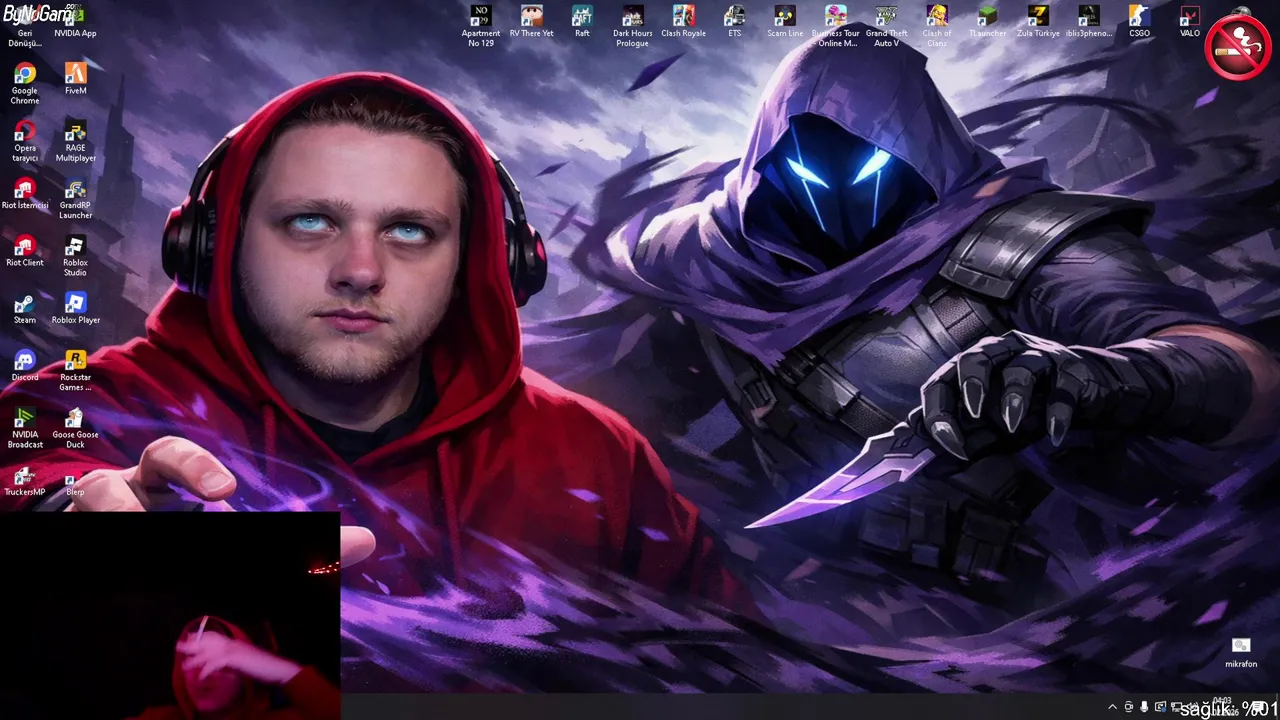This screenshot has width=1280, height=720.
Task: Select the Opera tarayıcı shortcut
Action: pos(25,142)
